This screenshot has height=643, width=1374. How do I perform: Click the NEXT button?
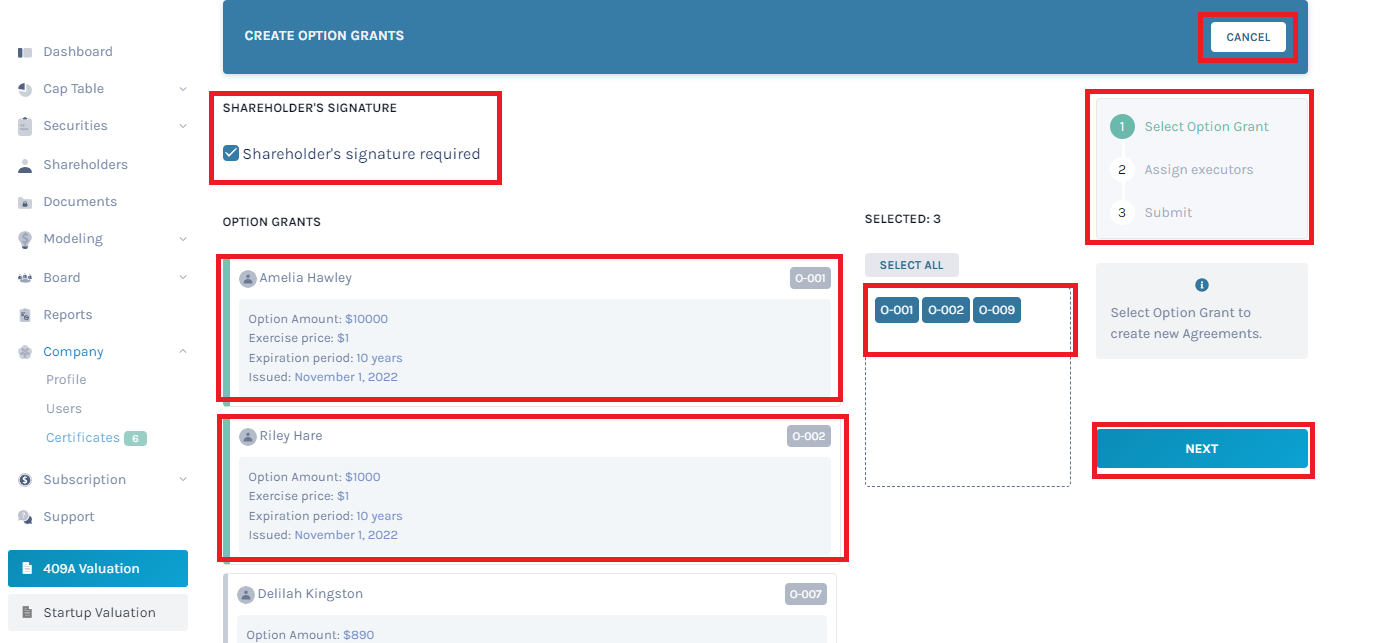tap(1201, 448)
